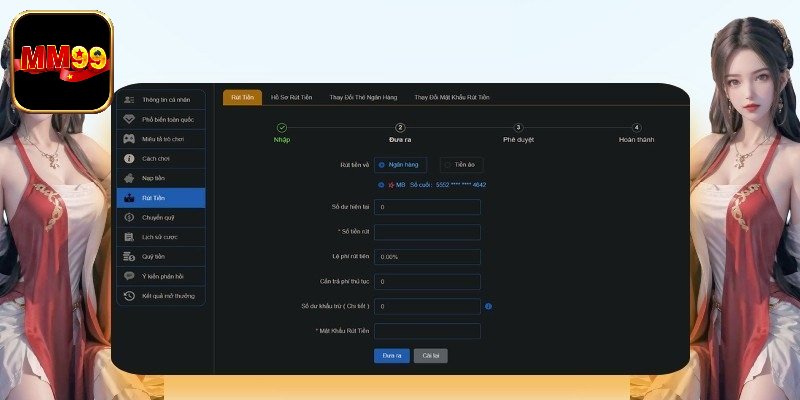Viewport: 800px width, 400px height.
Task: Open Miêu tả trò chơi gamepad icon
Action: point(129,139)
